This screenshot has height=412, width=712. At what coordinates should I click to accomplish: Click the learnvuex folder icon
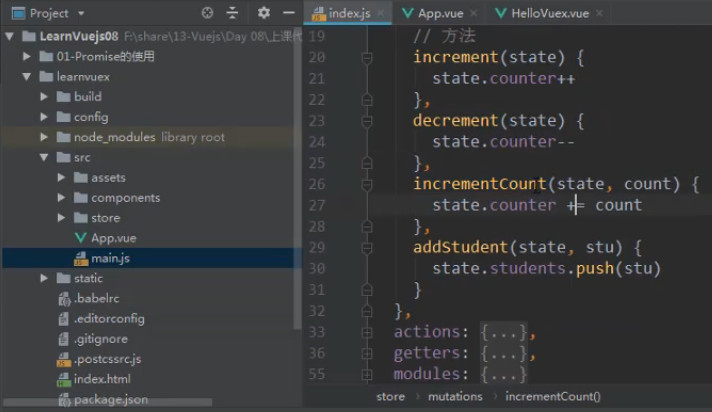(x=46, y=76)
